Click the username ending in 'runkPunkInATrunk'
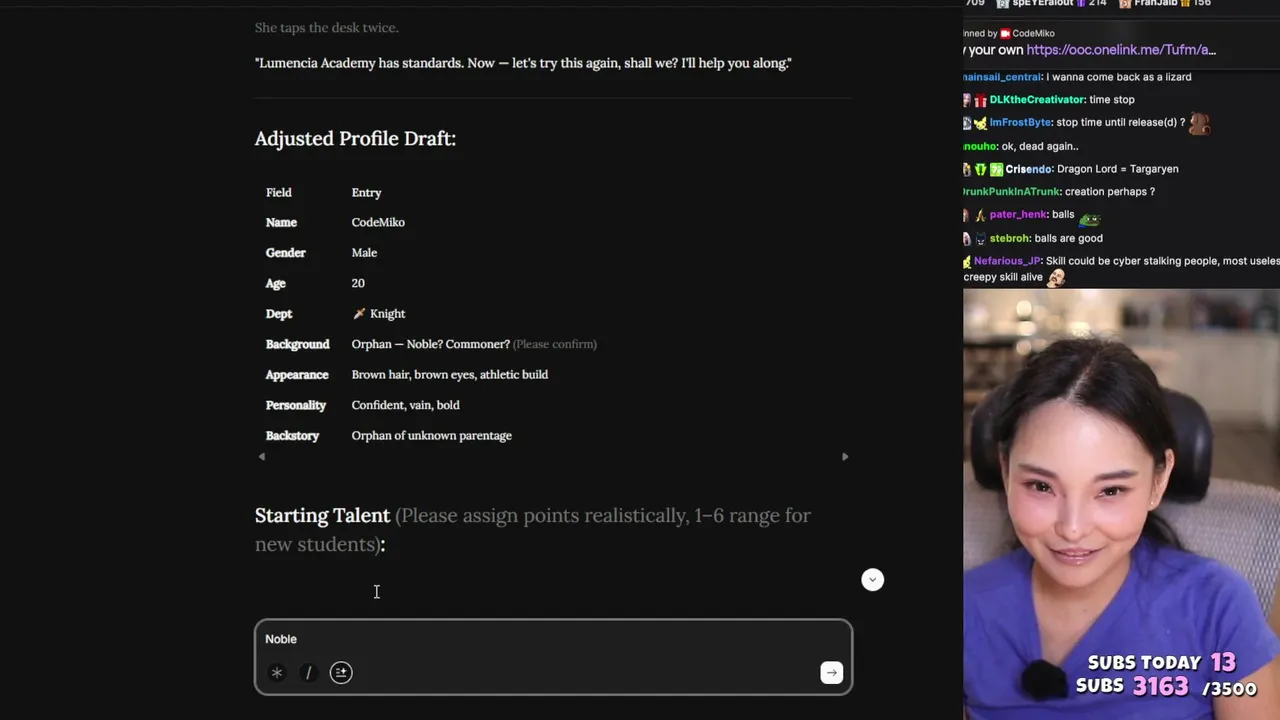The height and width of the screenshot is (720, 1280). point(1011,192)
